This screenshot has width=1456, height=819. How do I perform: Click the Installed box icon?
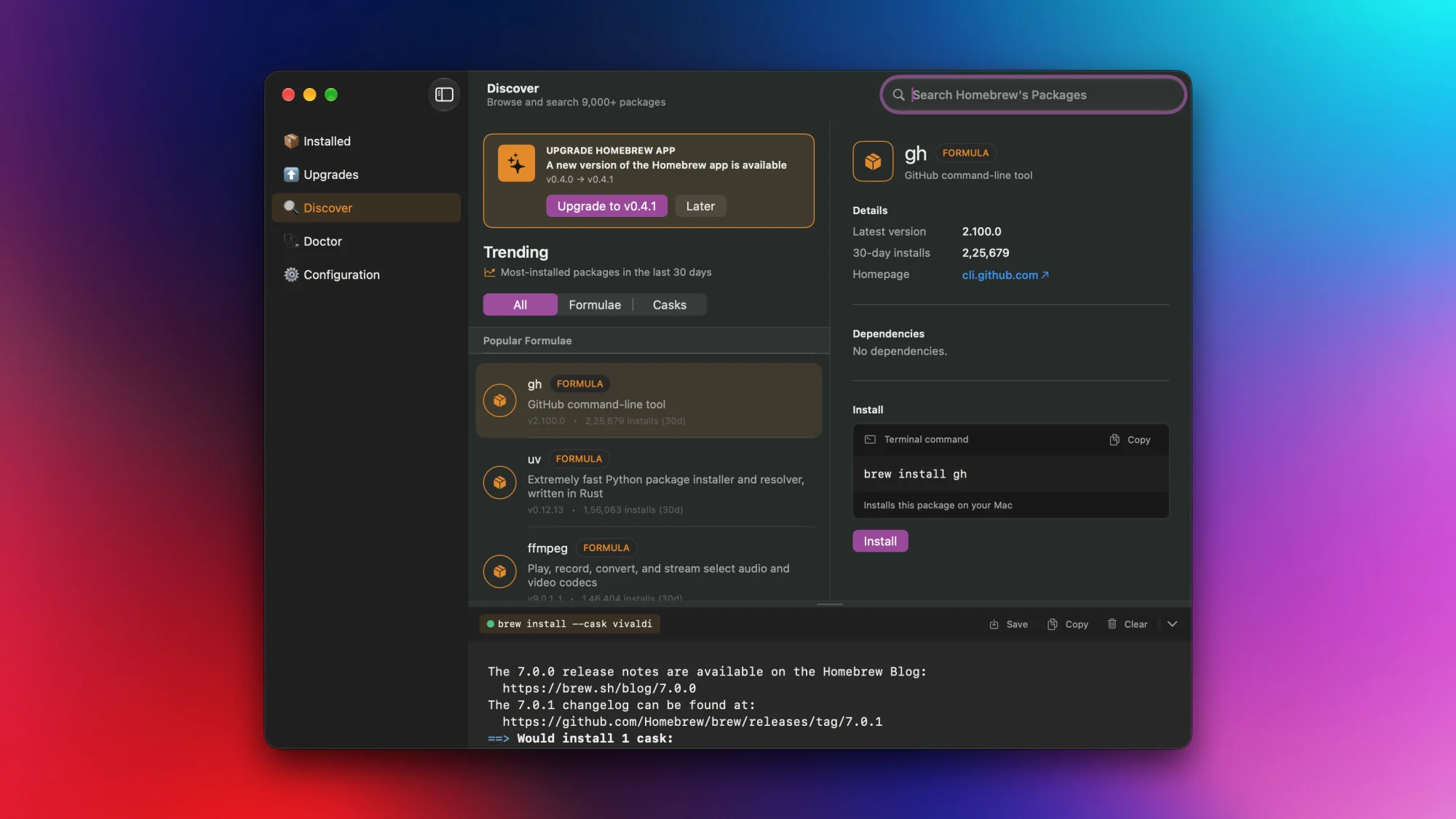point(291,141)
